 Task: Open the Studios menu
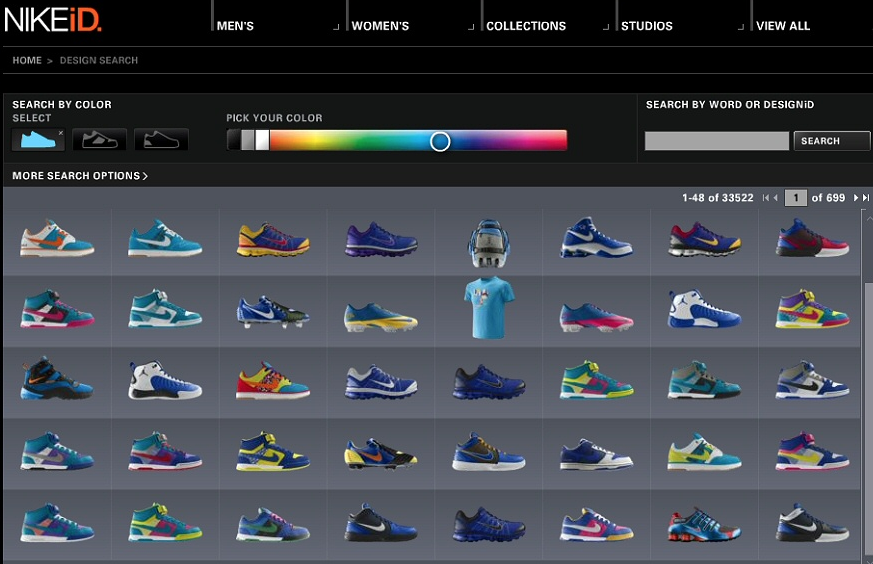(x=646, y=26)
